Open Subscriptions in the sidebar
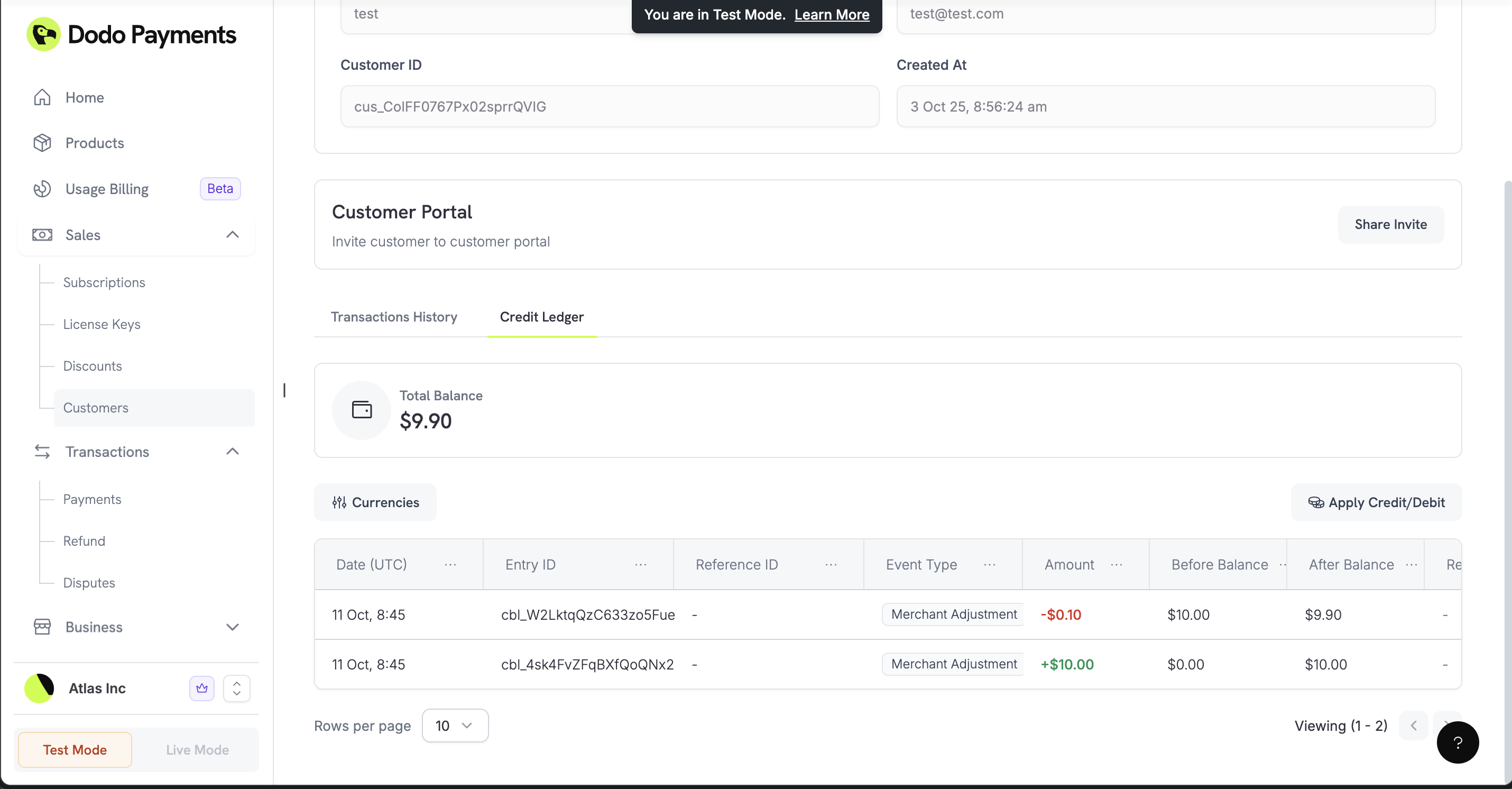The image size is (1512, 789). click(x=104, y=282)
